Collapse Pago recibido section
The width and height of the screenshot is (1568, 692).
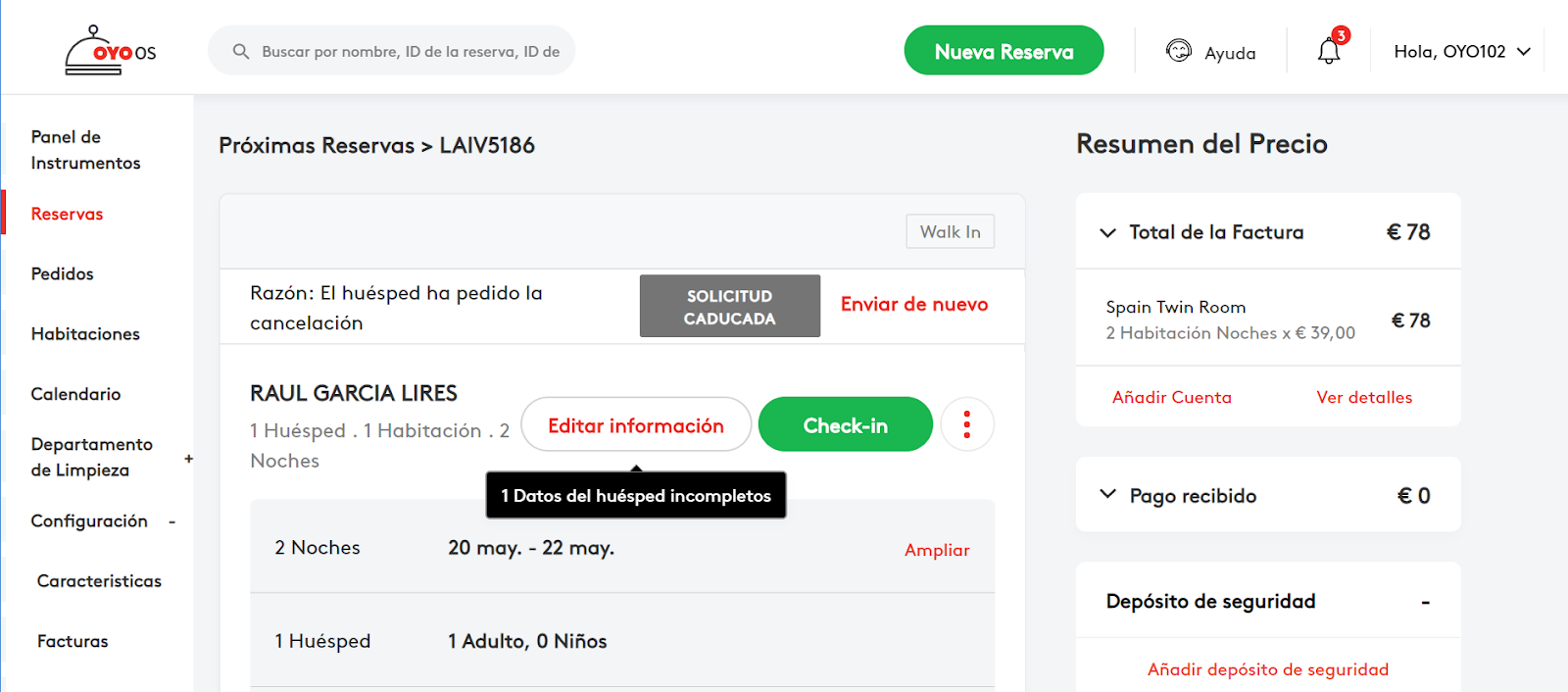point(1107,494)
